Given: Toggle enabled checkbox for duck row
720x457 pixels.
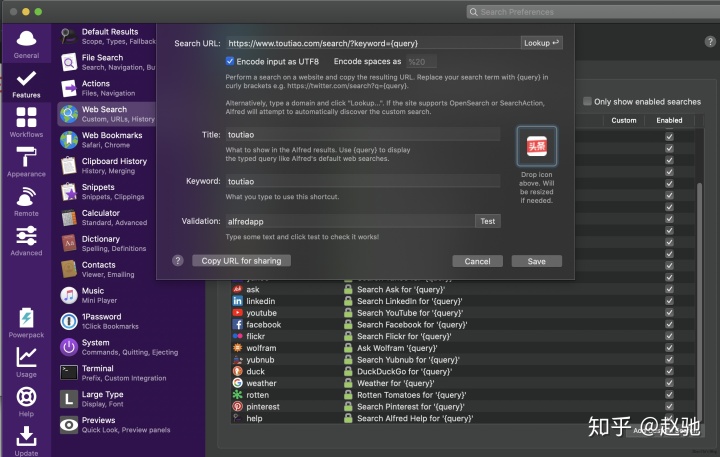Looking at the screenshot, I should [x=669, y=371].
